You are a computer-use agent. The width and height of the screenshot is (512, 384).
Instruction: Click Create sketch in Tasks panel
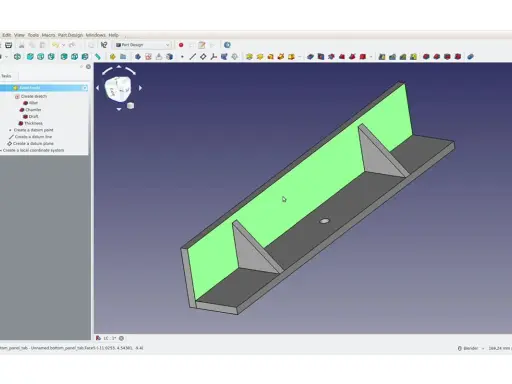click(34, 96)
